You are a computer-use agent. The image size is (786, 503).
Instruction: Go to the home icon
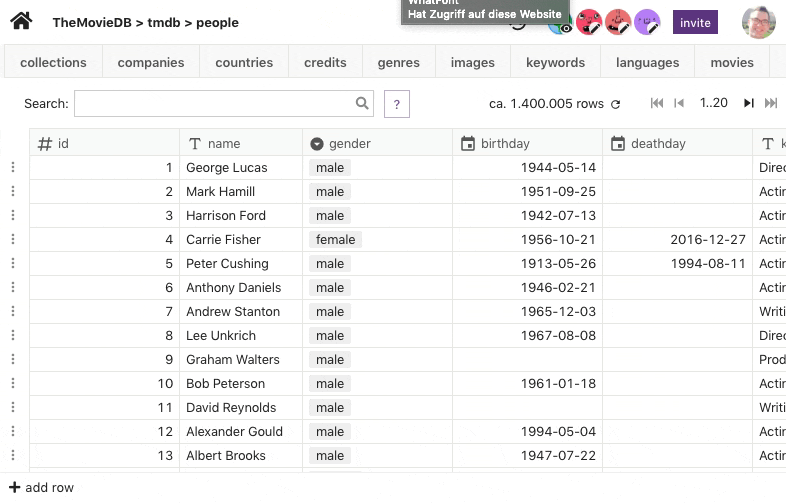[21, 22]
